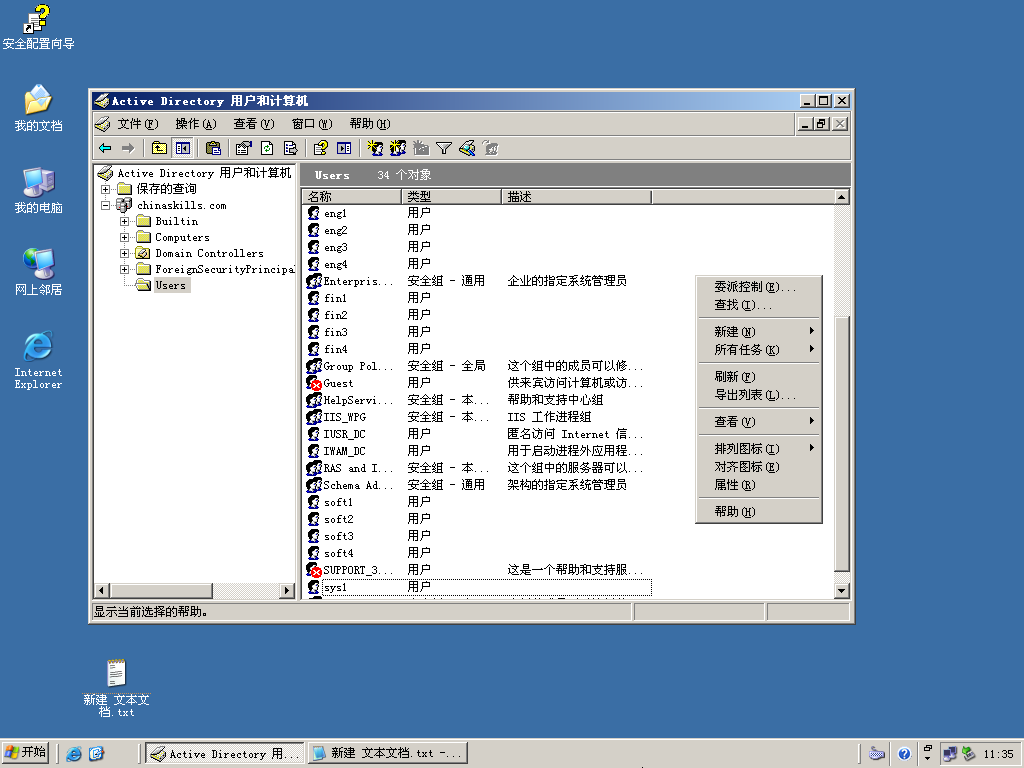Screen dimensions: 1024x768
Task: Toggle the show/hide action pane toolbar button
Action: [x=344, y=148]
